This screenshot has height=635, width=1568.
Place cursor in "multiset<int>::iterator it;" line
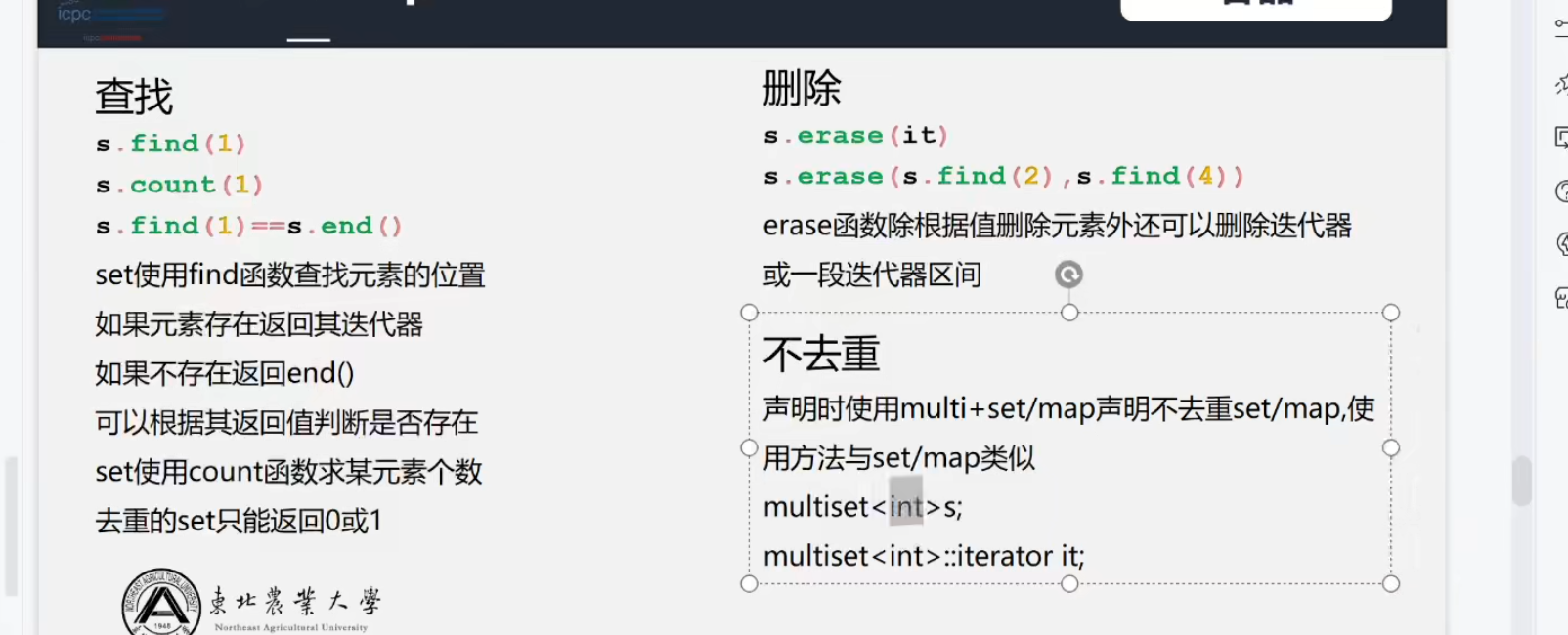tap(923, 556)
